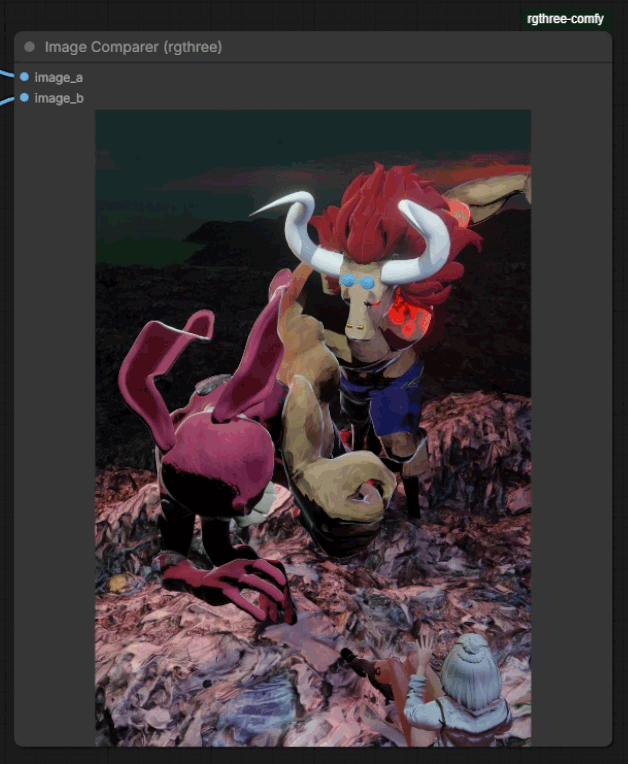Click the bull's blue goggles in preview
The width and height of the screenshot is (628, 764).
pyautogui.click(x=356, y=283)
